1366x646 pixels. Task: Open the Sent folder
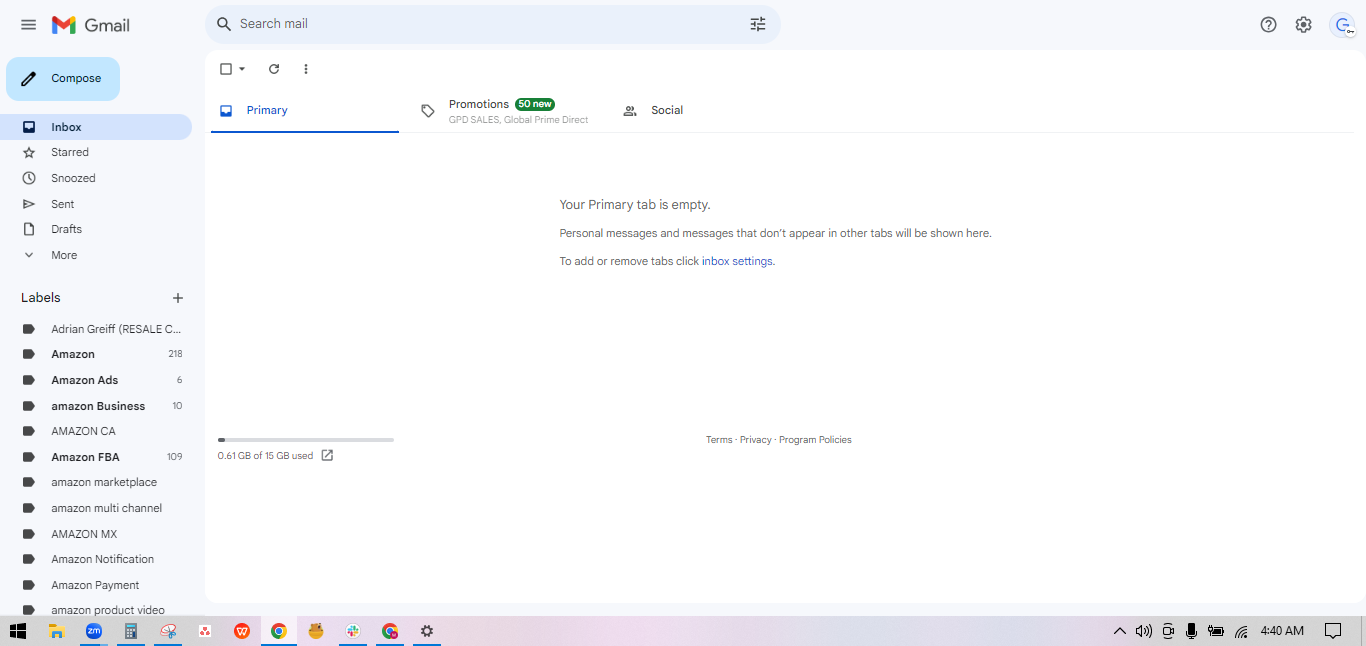(x=96, y=204)
